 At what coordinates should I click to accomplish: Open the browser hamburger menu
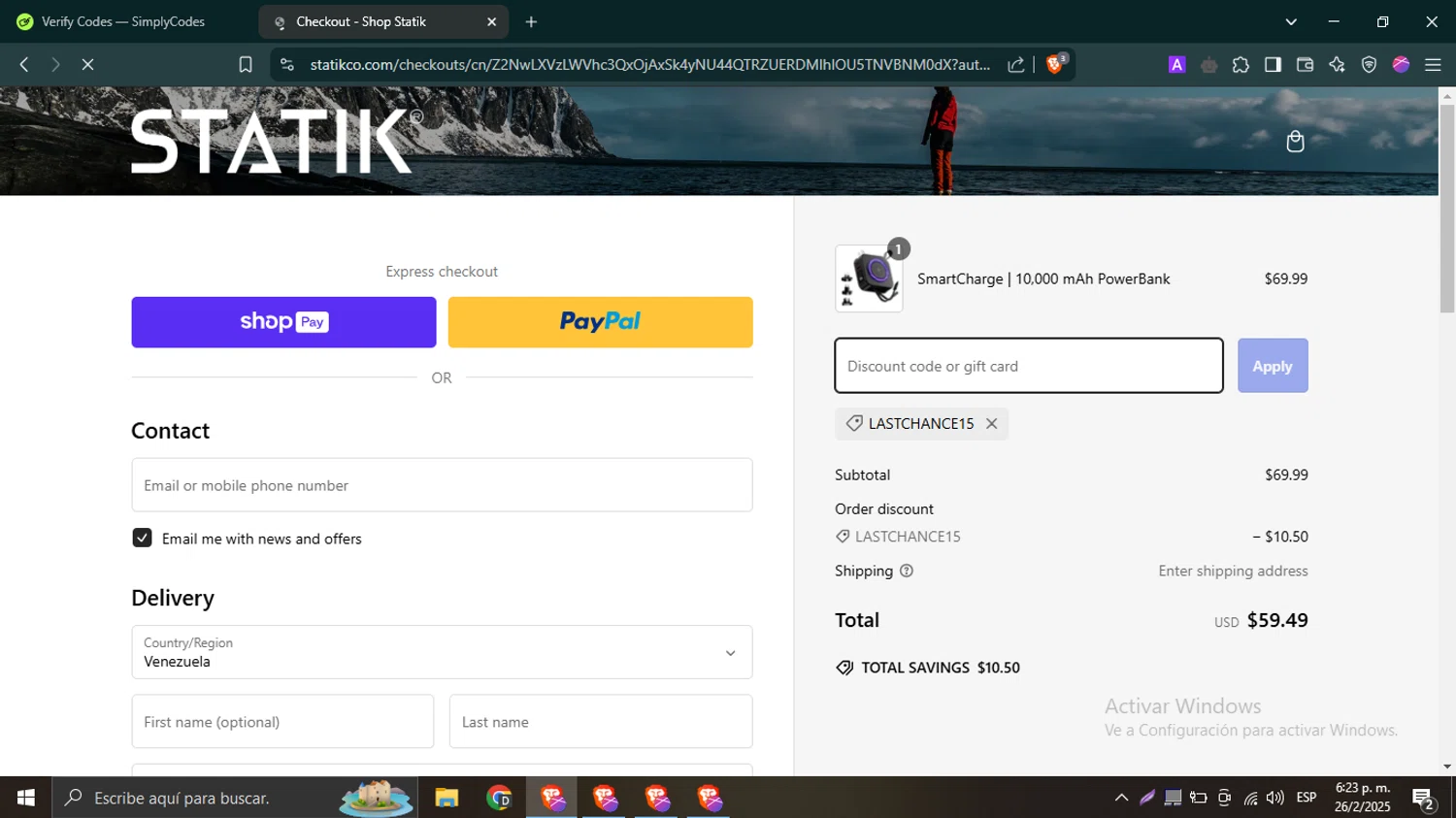click(x=1433, y=64)
